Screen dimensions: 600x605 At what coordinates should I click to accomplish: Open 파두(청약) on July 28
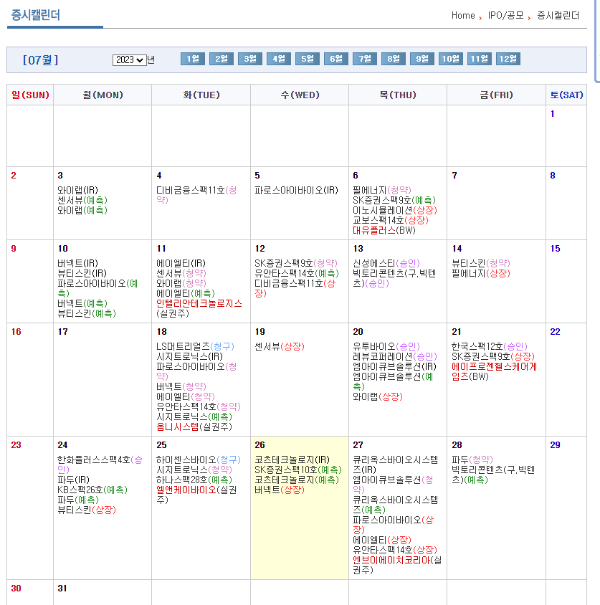tap(472, 459)
